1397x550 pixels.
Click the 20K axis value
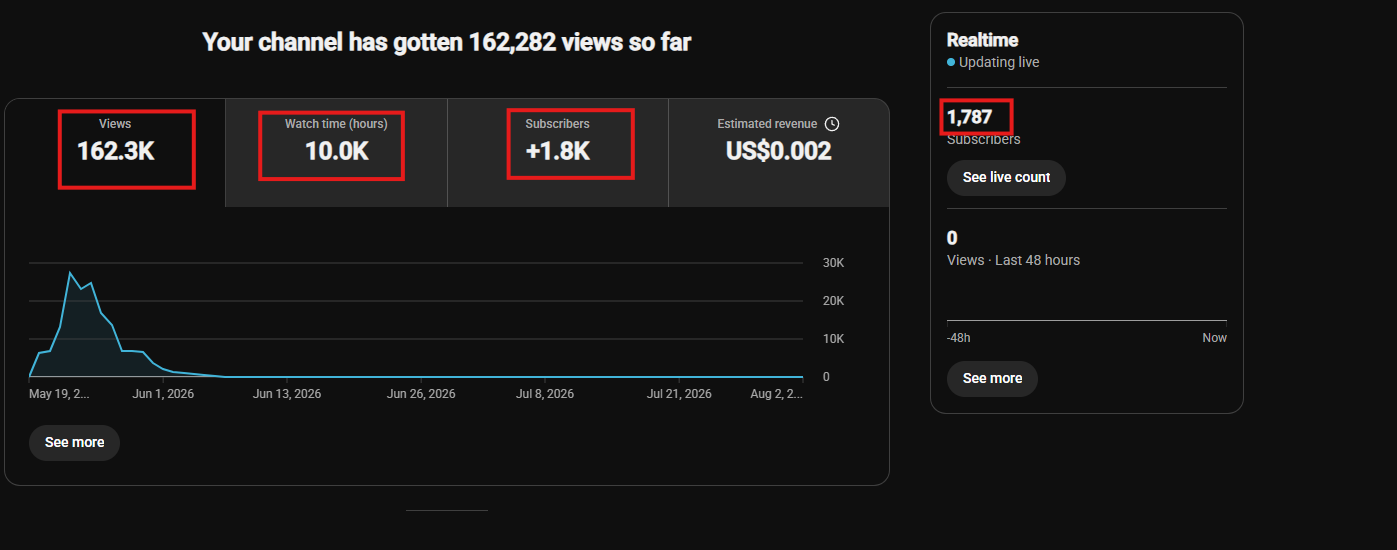833,301
